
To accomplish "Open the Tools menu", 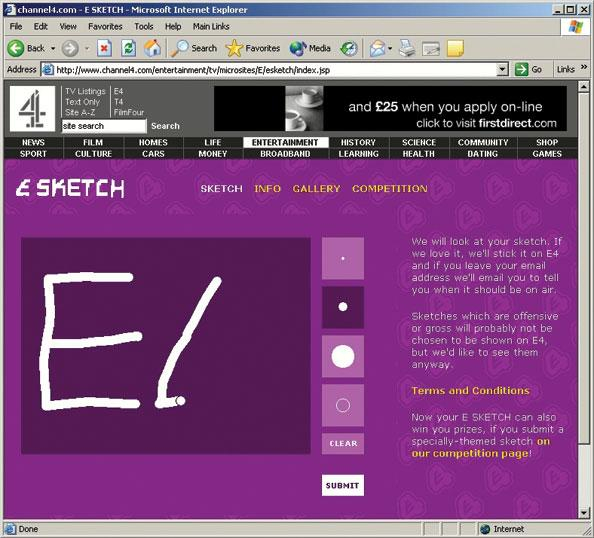I will coord(144,27).
